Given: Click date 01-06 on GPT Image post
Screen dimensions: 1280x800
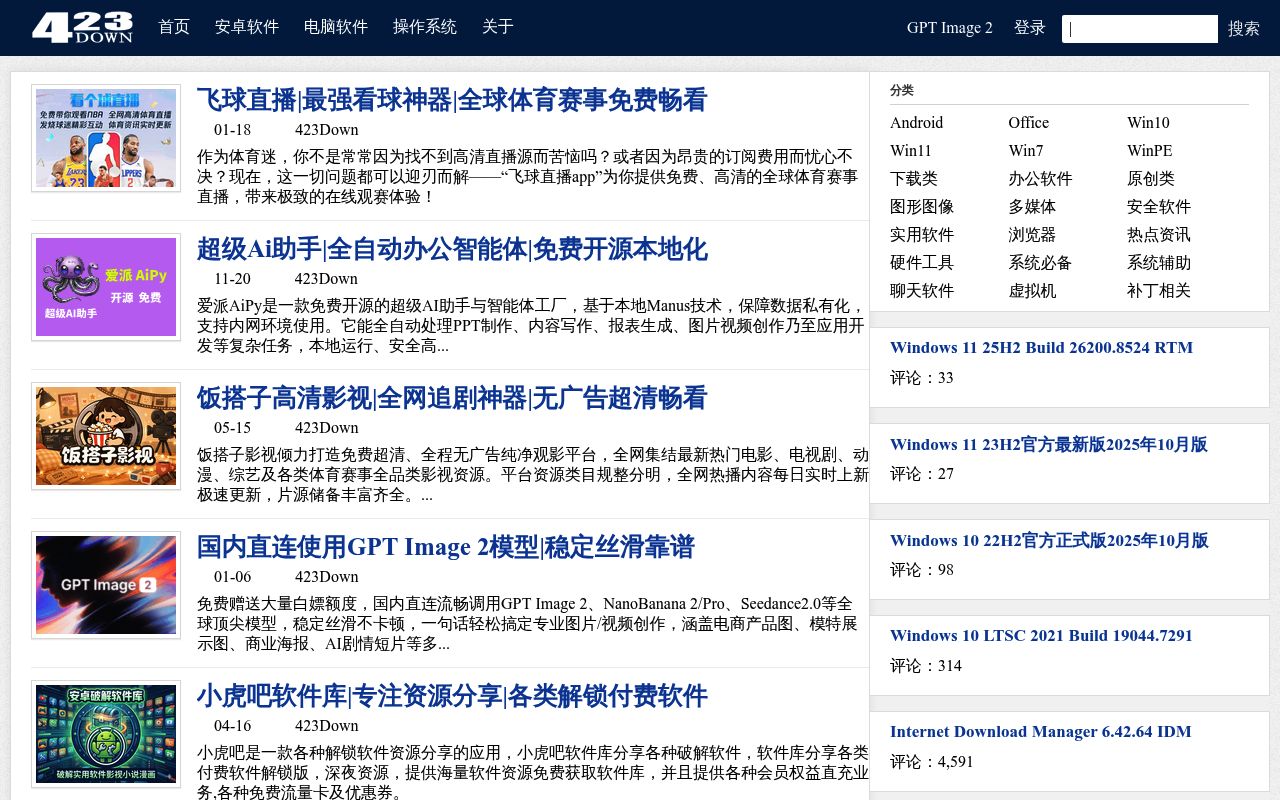Looking at the screenshot, I should tap(232, 577).
